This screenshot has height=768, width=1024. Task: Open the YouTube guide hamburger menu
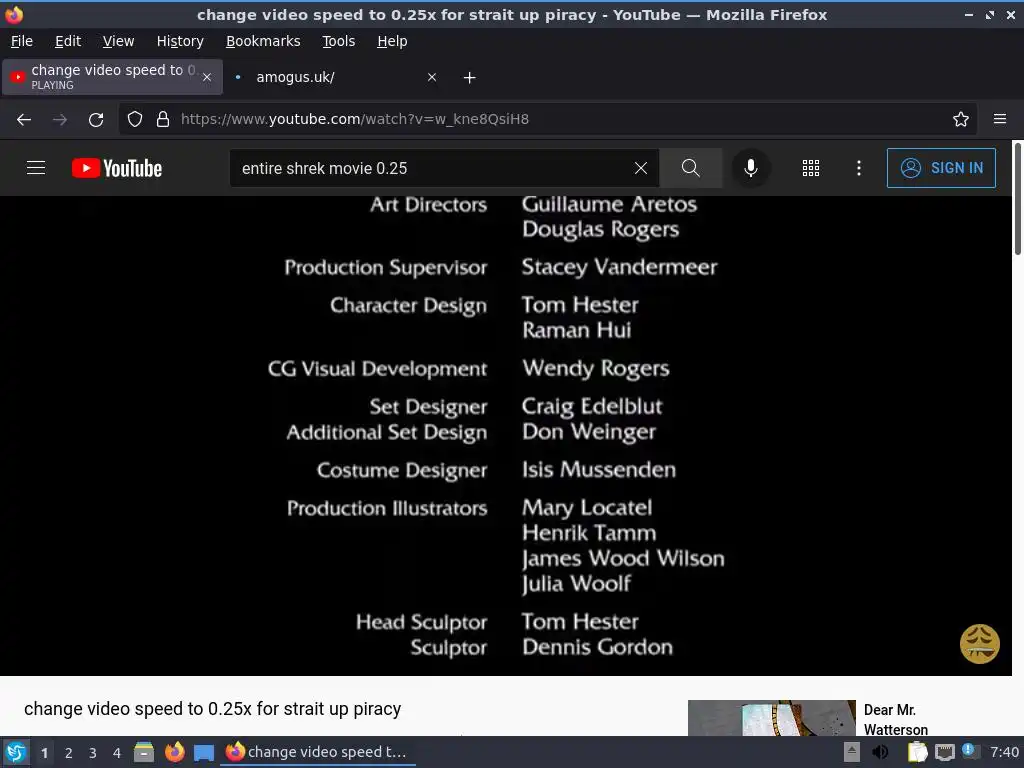[x=36, y=168]
